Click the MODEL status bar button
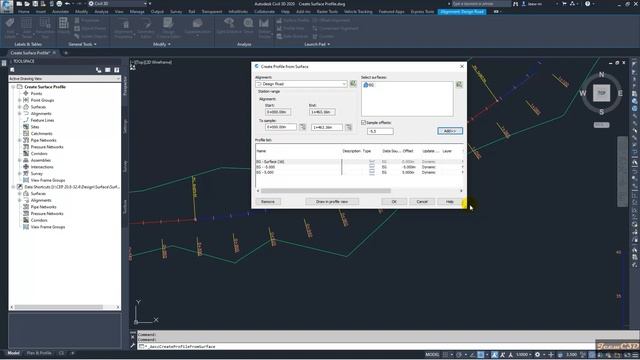This screenshot has height=360, width=640. point(432,355)
